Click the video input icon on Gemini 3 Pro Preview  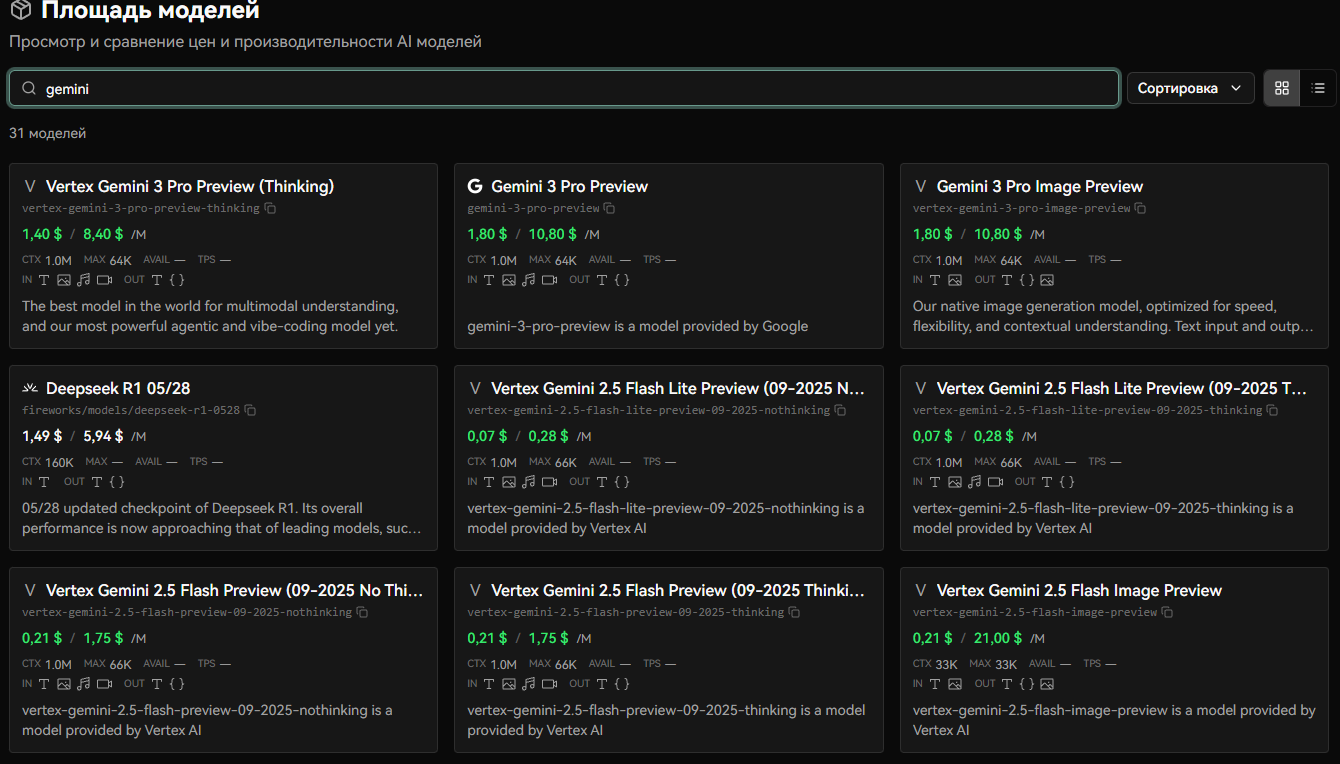[x=549, y=280]
